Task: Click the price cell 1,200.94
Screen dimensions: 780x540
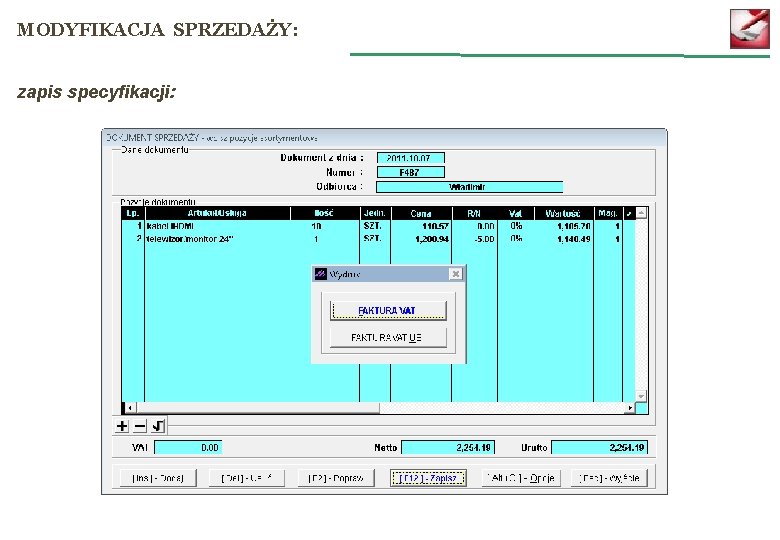Action: (x=432, y=239)
